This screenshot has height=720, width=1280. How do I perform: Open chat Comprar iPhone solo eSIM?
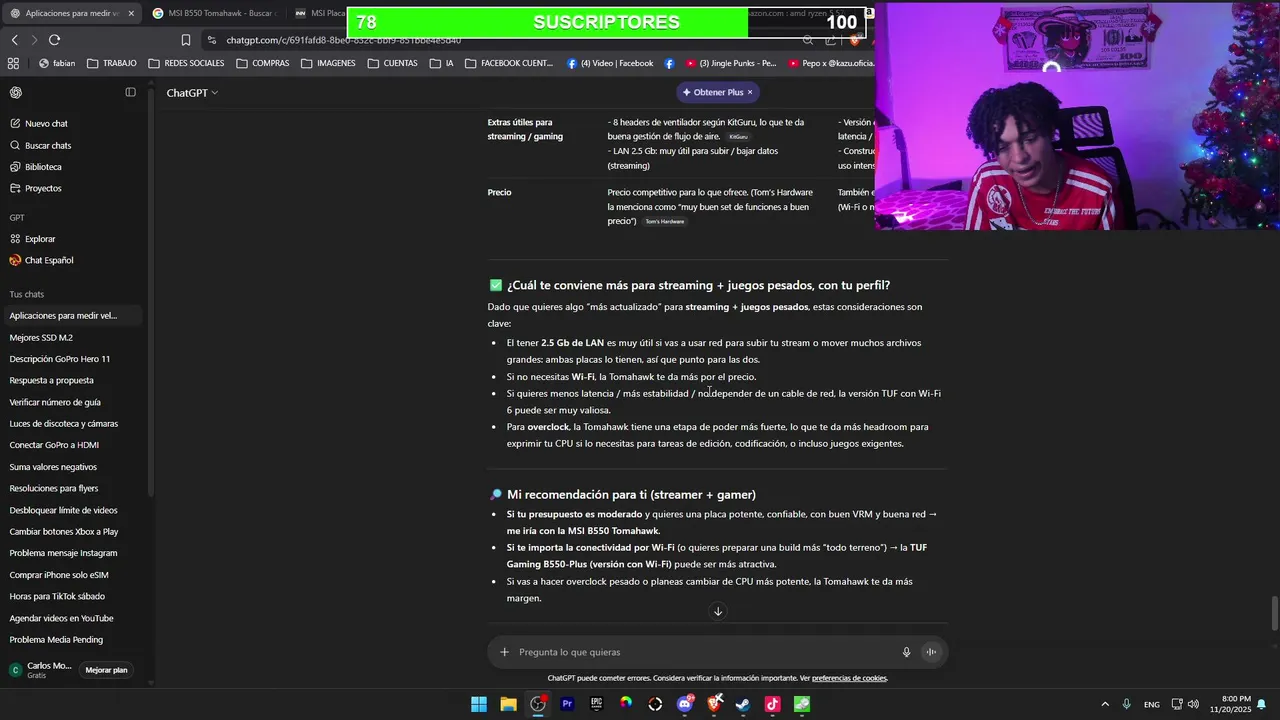(x=59, y=575)
